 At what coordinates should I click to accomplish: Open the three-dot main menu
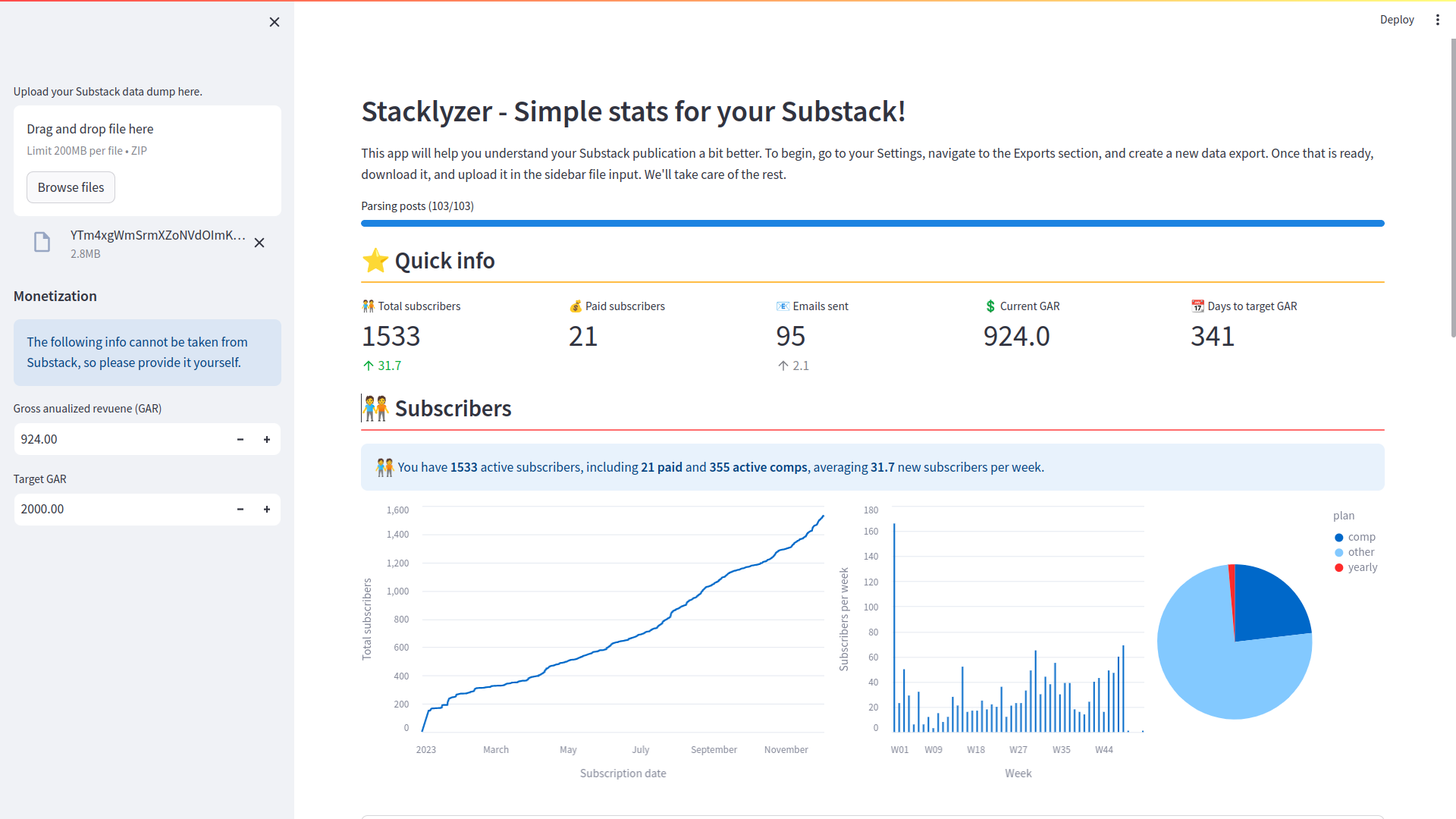point(1437,20)
